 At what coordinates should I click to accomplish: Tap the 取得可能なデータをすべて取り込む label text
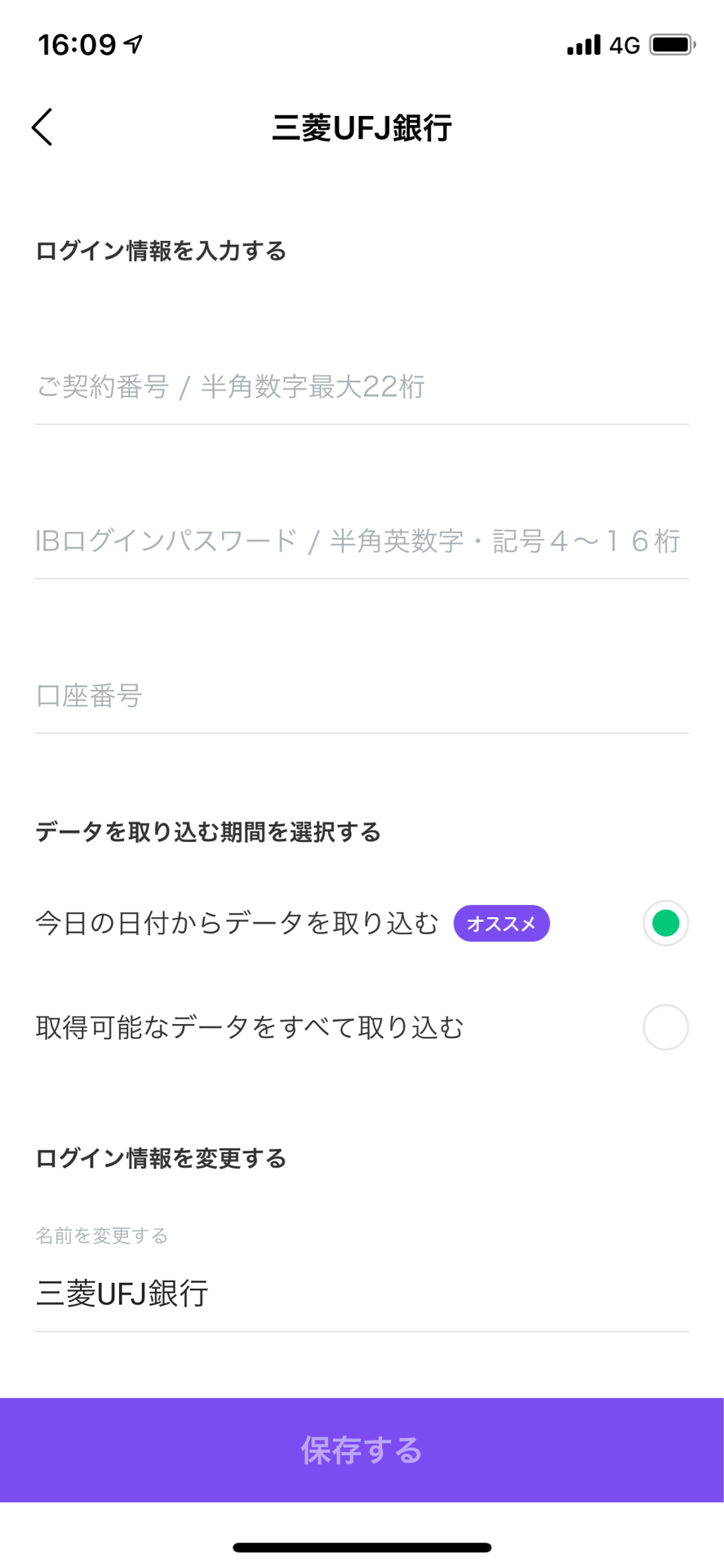(249, 1027)
